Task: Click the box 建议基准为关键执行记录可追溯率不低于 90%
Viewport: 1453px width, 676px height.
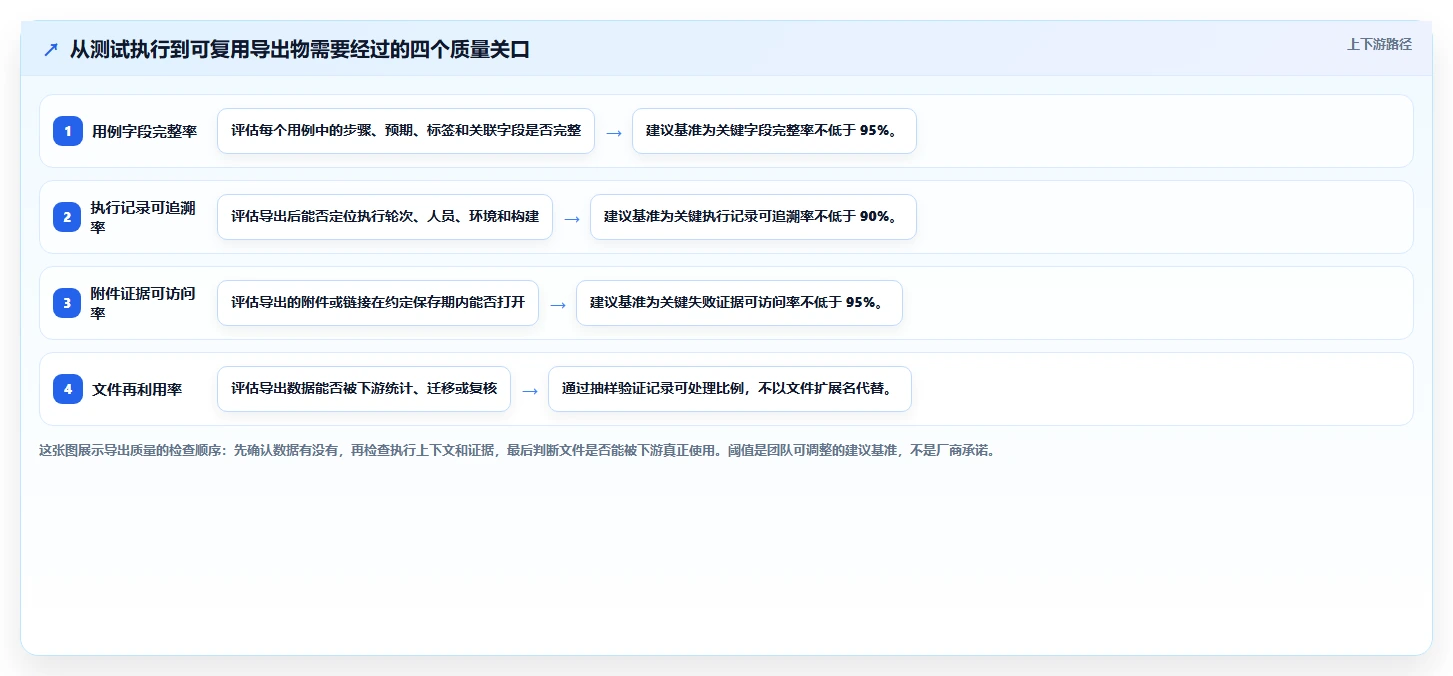Action: pyautogui.click(x=753, y=217)
